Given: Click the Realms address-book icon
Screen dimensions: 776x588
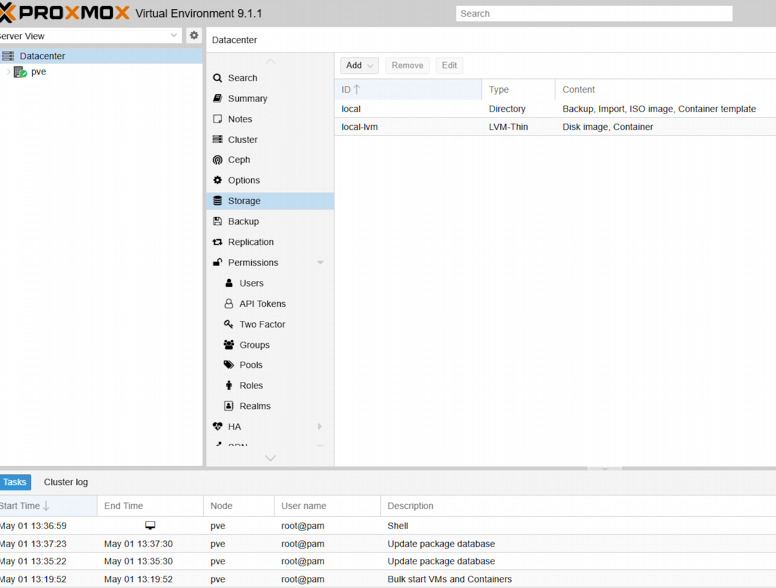Looking at the screenshot, I should pos(229,406).
